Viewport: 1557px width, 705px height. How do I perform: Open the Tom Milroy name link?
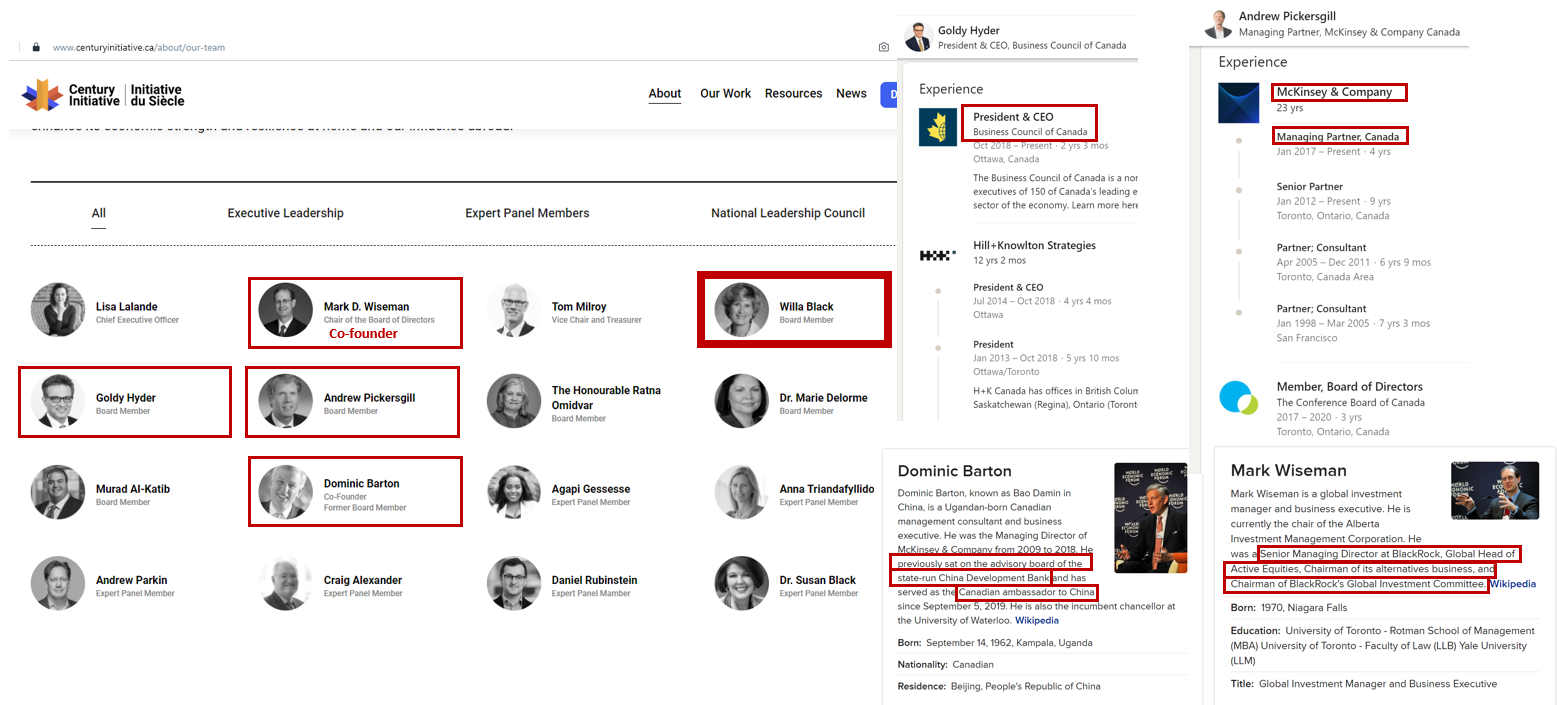coord(579,307)
